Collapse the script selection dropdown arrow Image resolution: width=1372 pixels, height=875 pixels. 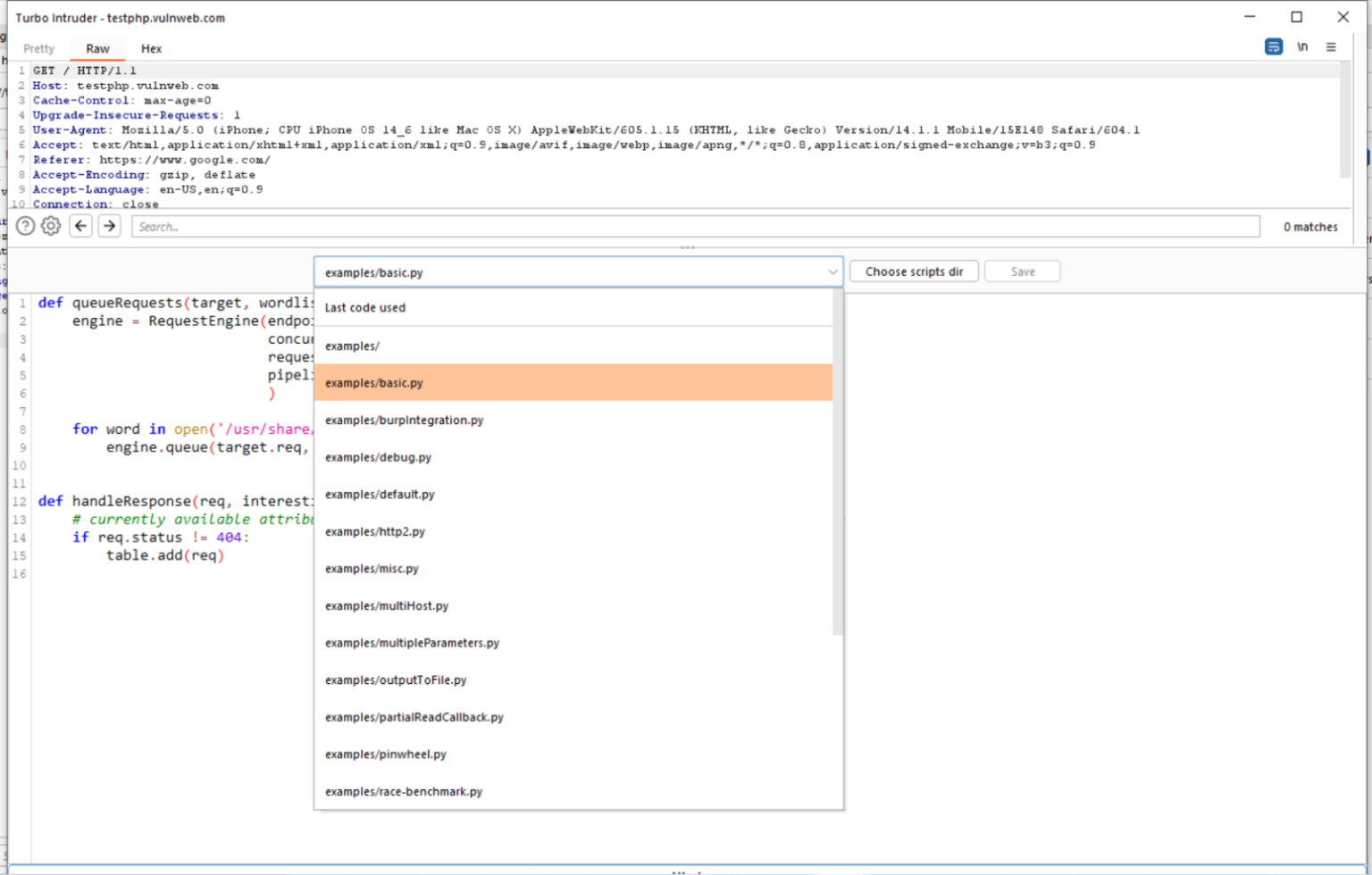[832, 272]
